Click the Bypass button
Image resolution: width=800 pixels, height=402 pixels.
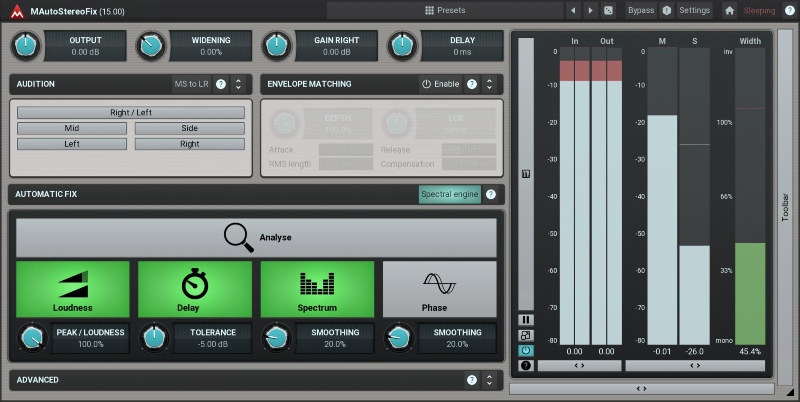[x=640, y=10]
